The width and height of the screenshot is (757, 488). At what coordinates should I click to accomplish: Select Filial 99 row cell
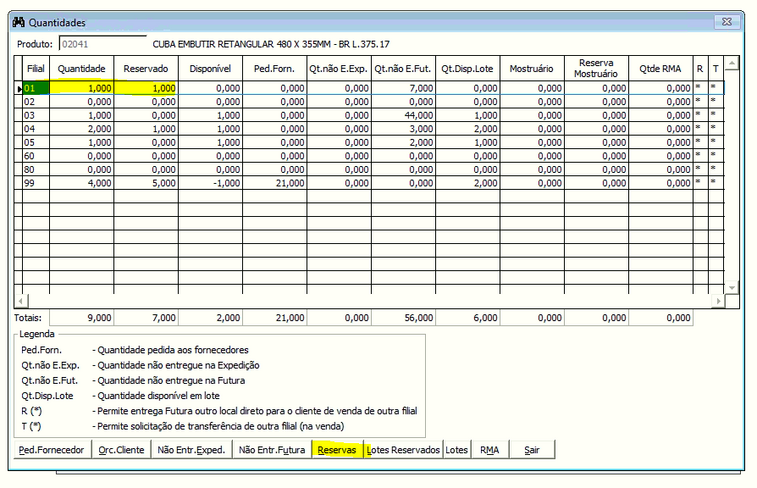coord(35,183)
